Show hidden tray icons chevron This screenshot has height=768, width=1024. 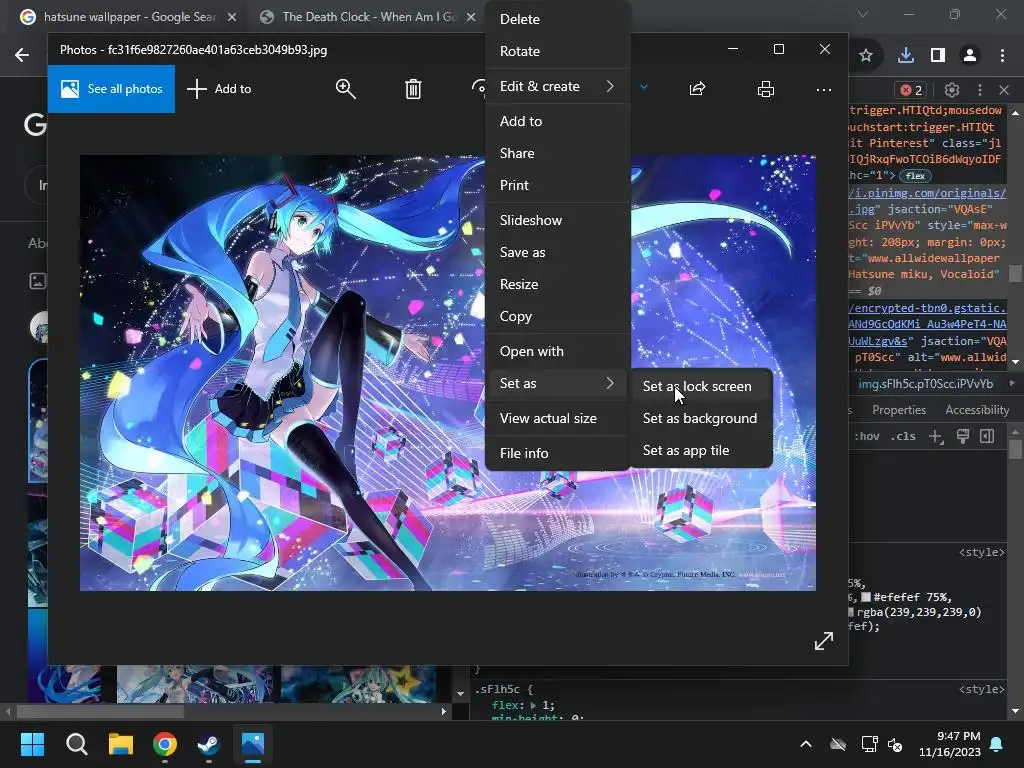click(806, 744)
